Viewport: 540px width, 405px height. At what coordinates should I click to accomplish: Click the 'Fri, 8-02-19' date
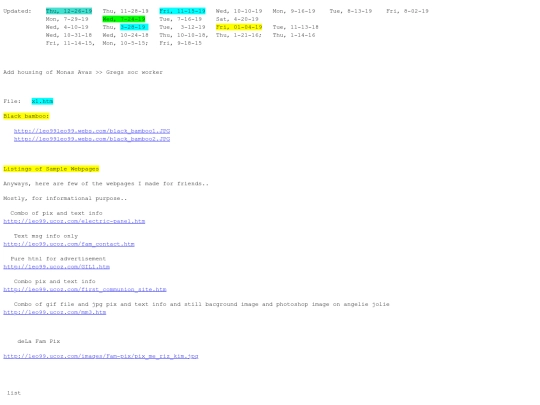(x=407, y=11)
